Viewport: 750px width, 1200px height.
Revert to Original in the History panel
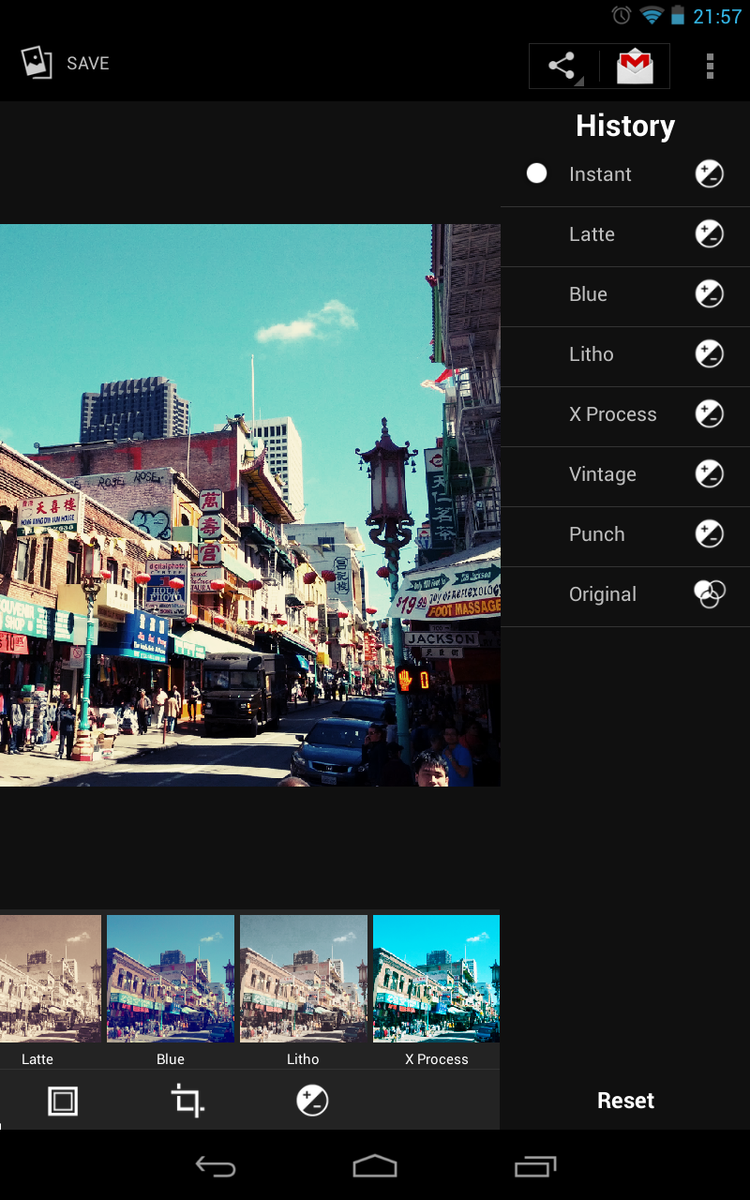(x=602, y=594)
